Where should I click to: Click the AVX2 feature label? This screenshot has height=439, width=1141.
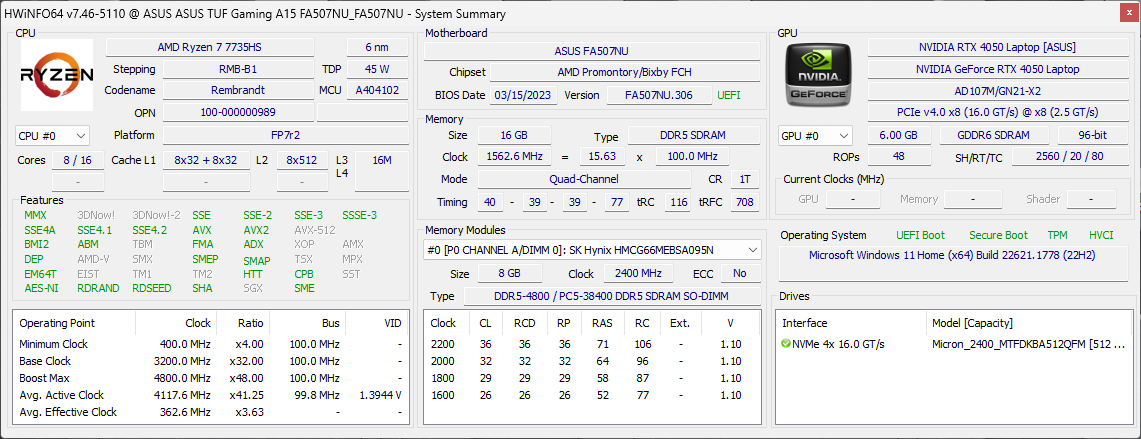tap(256, 230)
